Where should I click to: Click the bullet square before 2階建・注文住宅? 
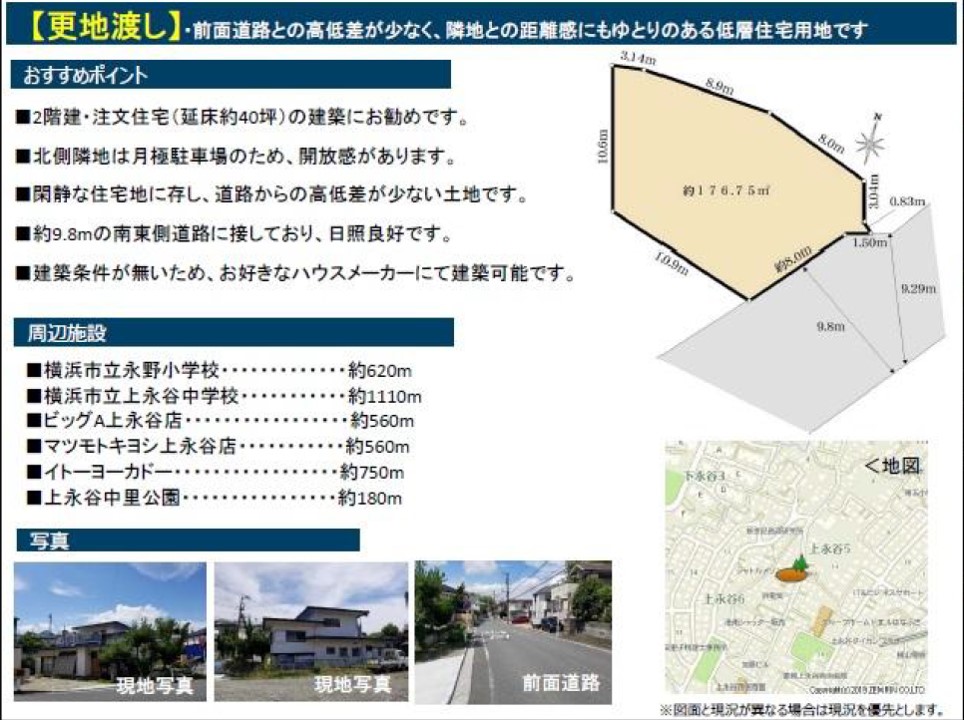[x=22, y=118]
